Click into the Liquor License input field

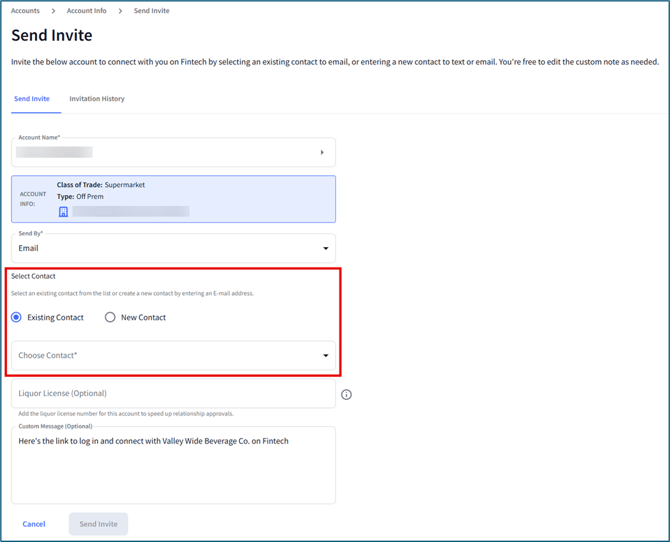coord(172,393)
